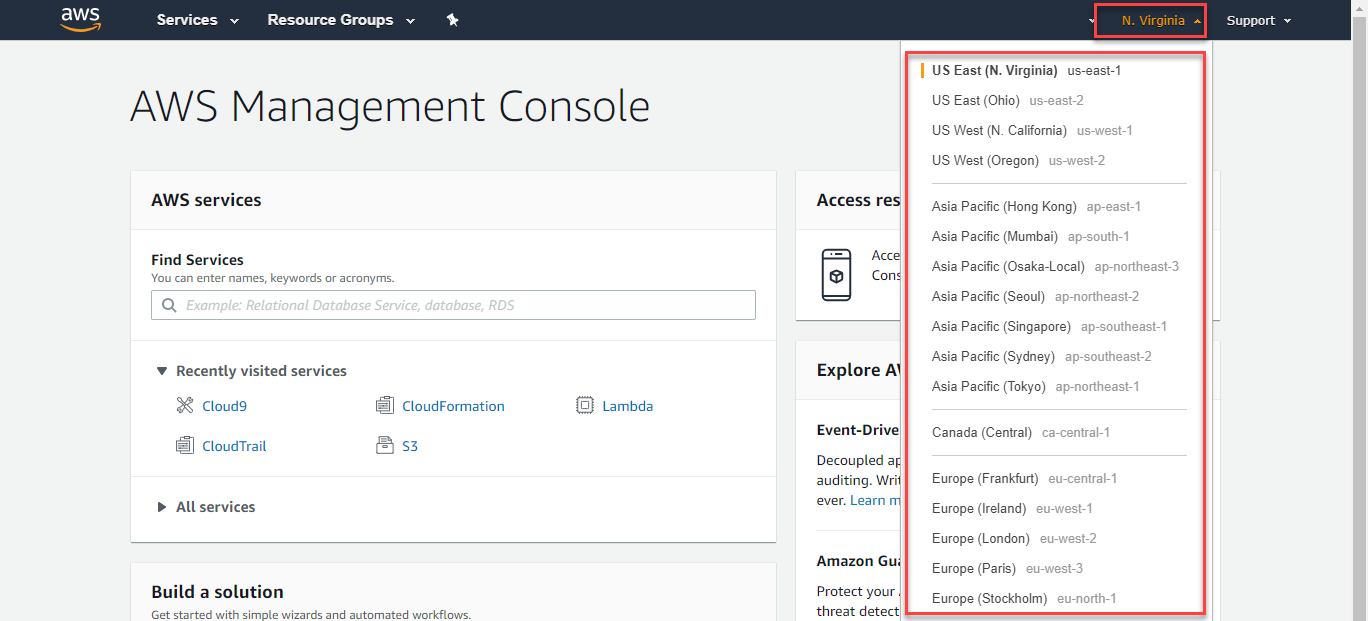
Task: Click into the Find Services search field
Action: (x=453, y=305)
